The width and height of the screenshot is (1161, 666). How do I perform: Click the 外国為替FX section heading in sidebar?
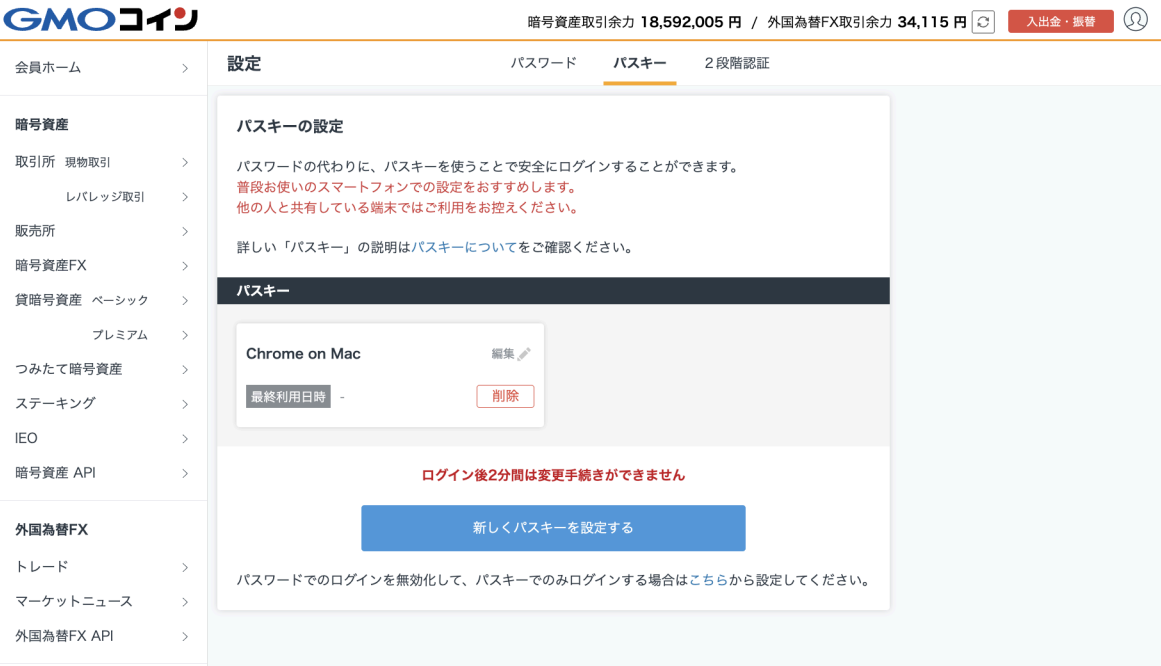click(x=51, y=530)
